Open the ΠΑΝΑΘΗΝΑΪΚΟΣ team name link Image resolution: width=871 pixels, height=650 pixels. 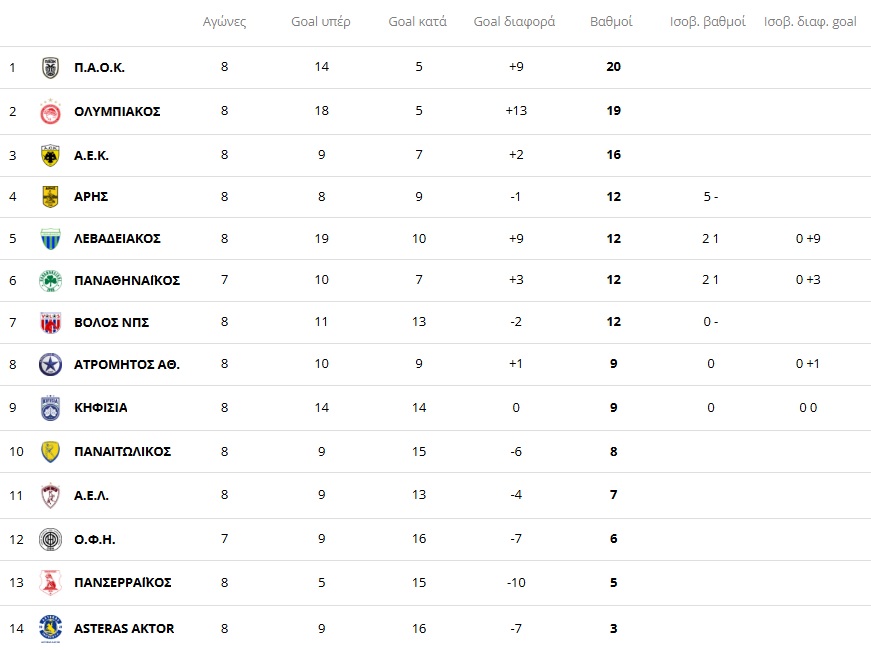[127, 280]
